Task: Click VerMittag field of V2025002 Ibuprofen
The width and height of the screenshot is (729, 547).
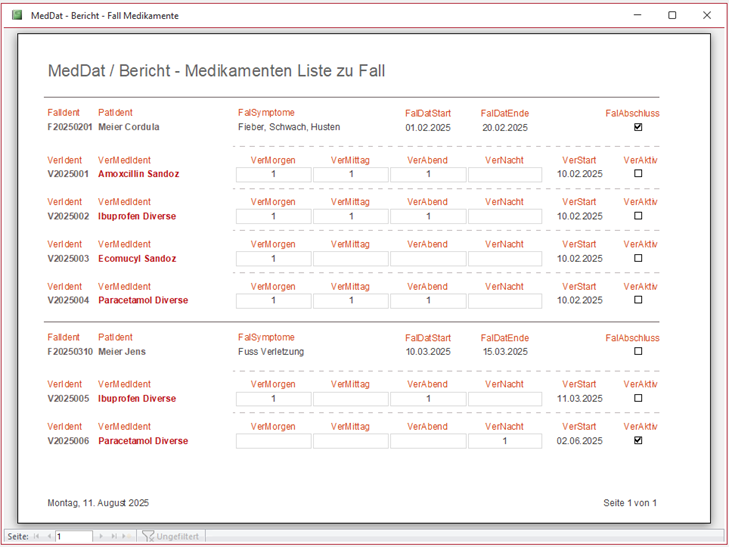Action: click(351, 216)
